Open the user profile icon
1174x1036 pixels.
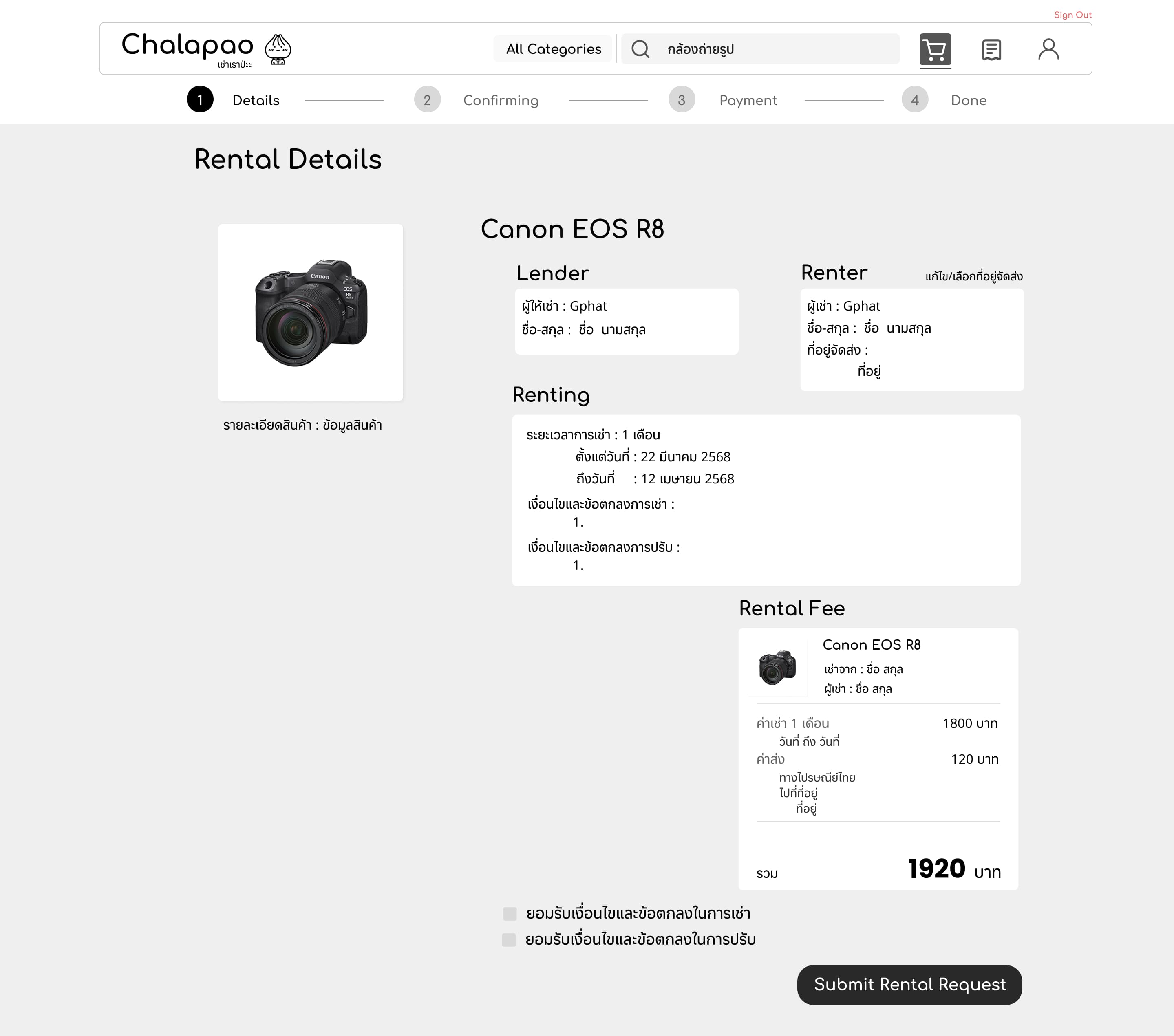point(1048,49)
